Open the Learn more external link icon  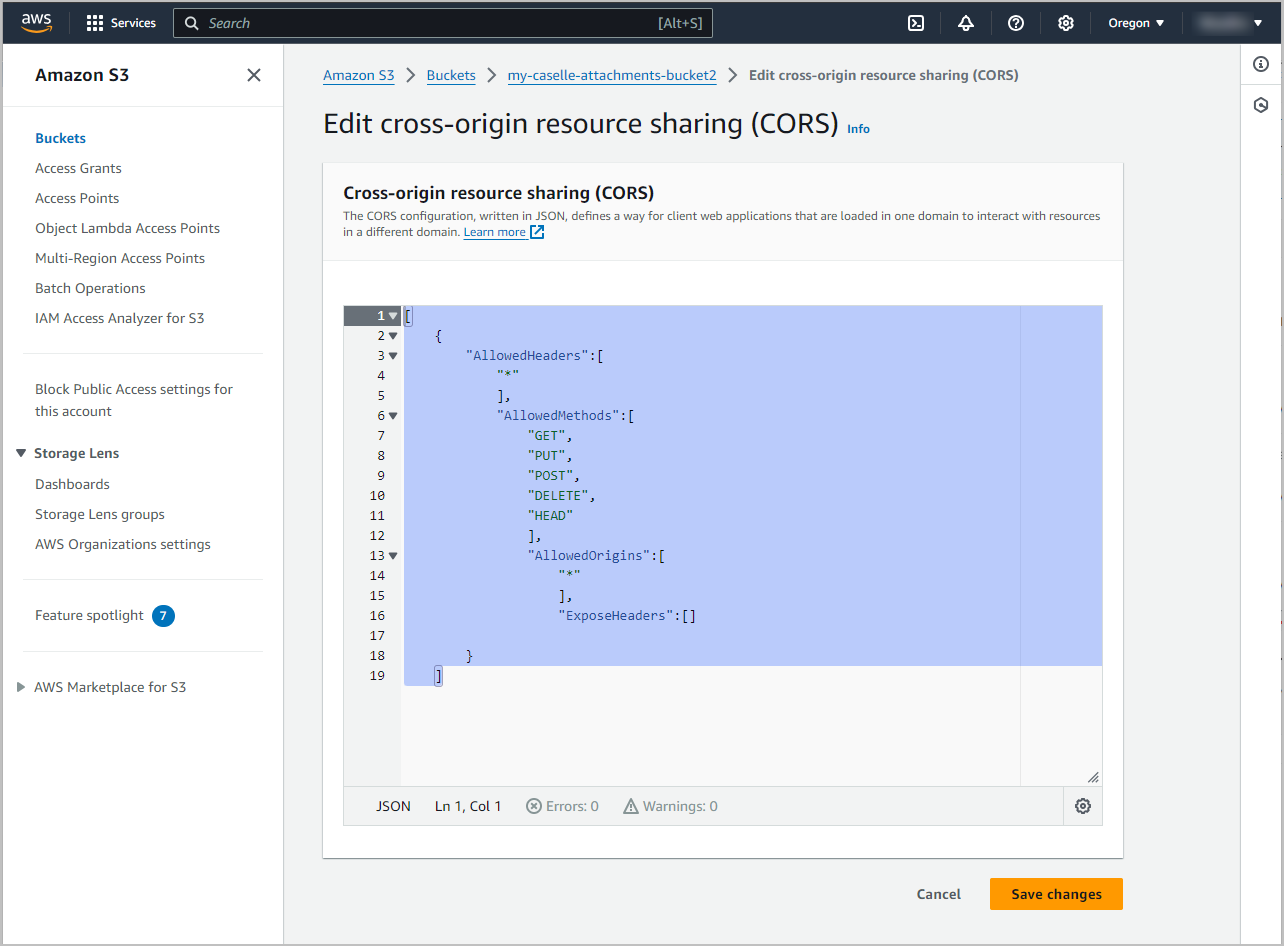click(537, 232)
